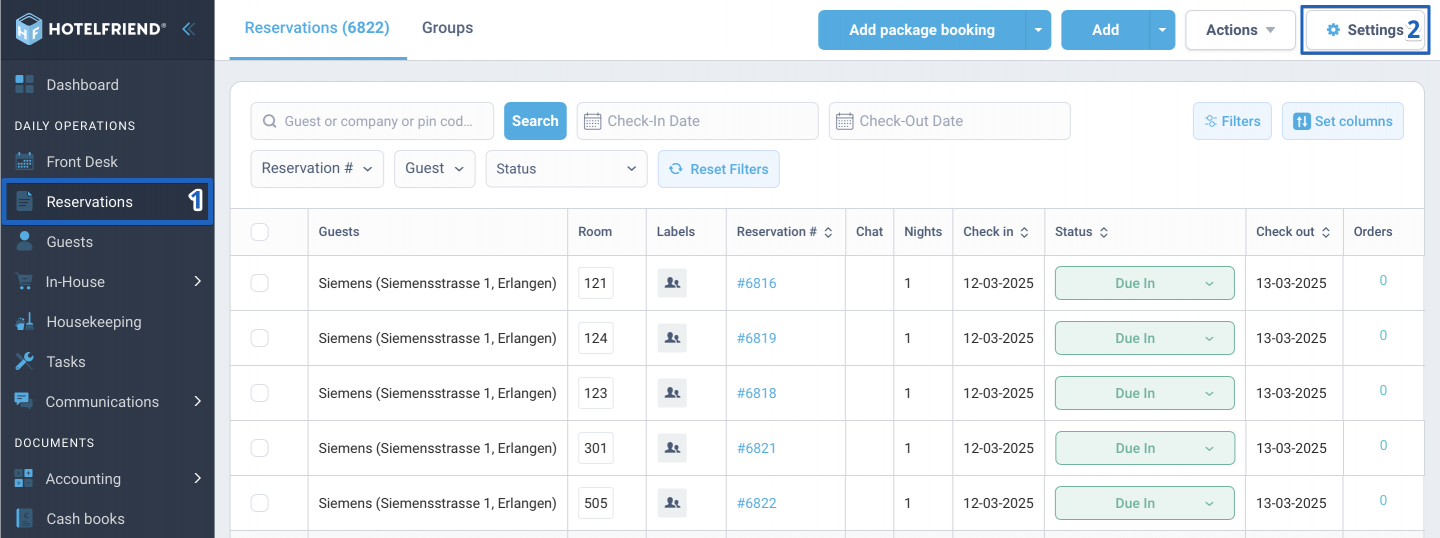The width and height of the screenshot is (1440, 538).
Task: Click the guest label icon for room 123
Action: point(672,393)
